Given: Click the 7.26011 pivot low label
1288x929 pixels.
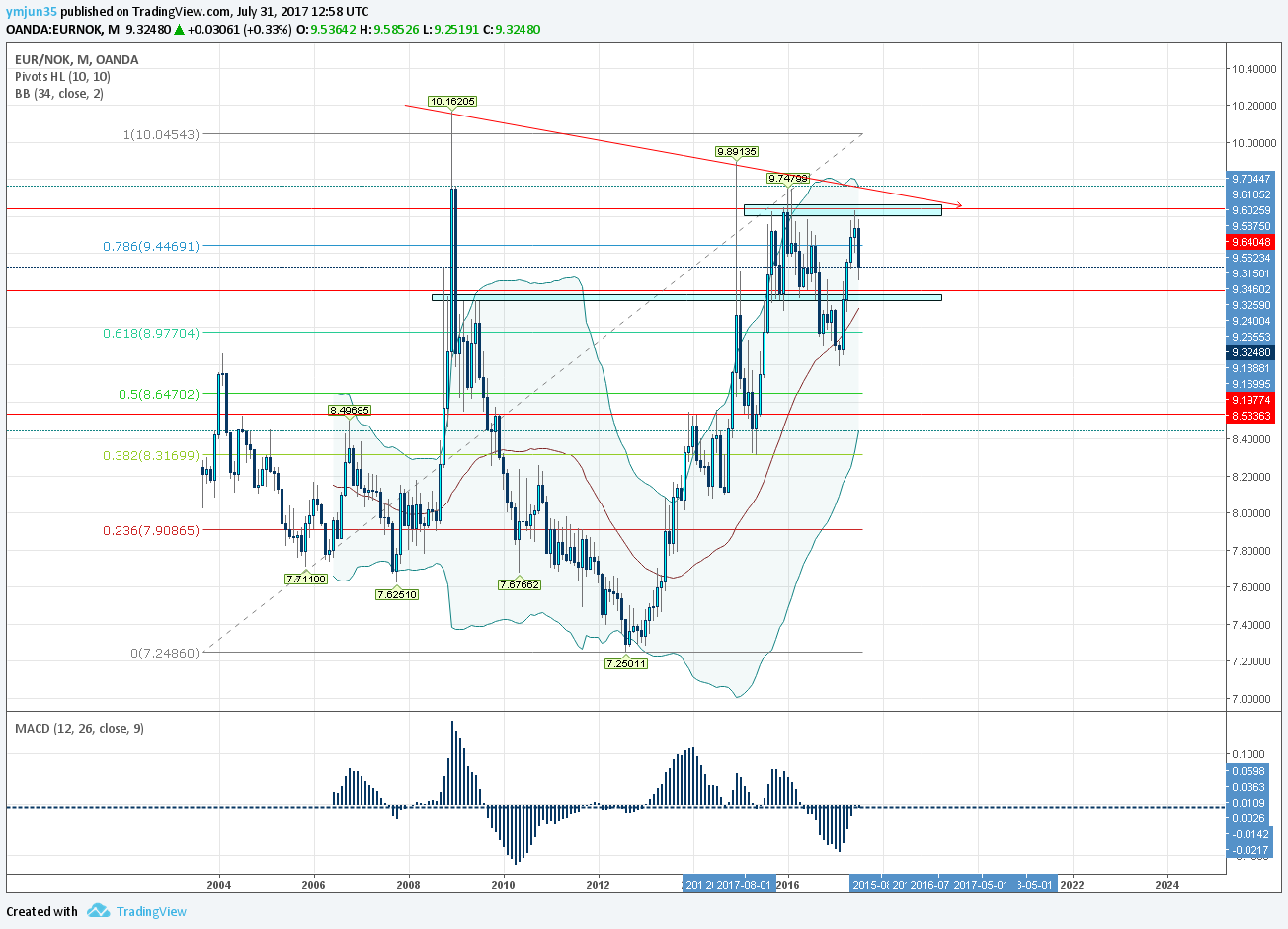Looking at the screenshot, I should (626, 663).
